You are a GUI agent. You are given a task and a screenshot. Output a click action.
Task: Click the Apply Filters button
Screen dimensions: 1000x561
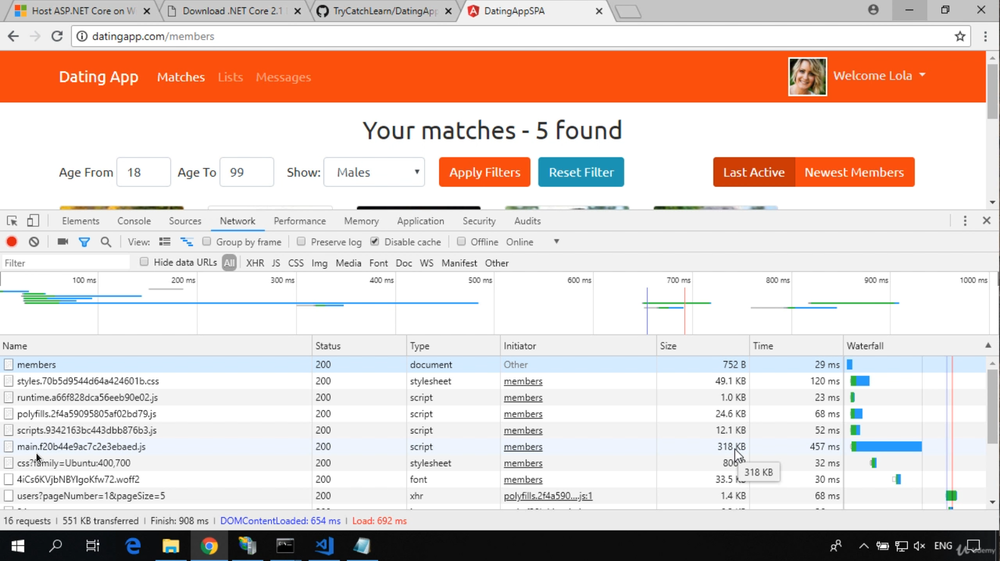pyautogui.click(x=485, y=172)
